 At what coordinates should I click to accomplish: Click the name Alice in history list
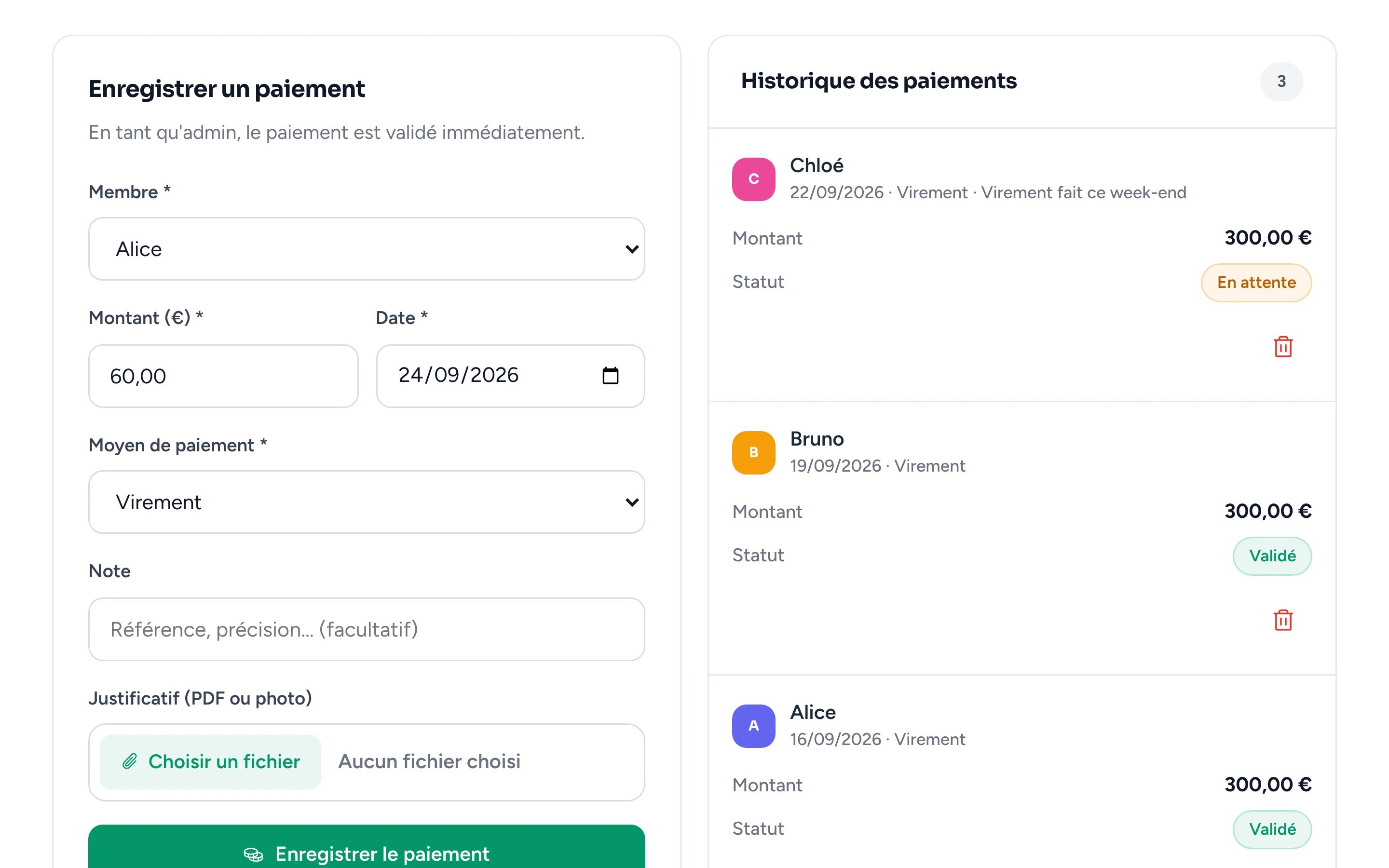tap(813, 712)
